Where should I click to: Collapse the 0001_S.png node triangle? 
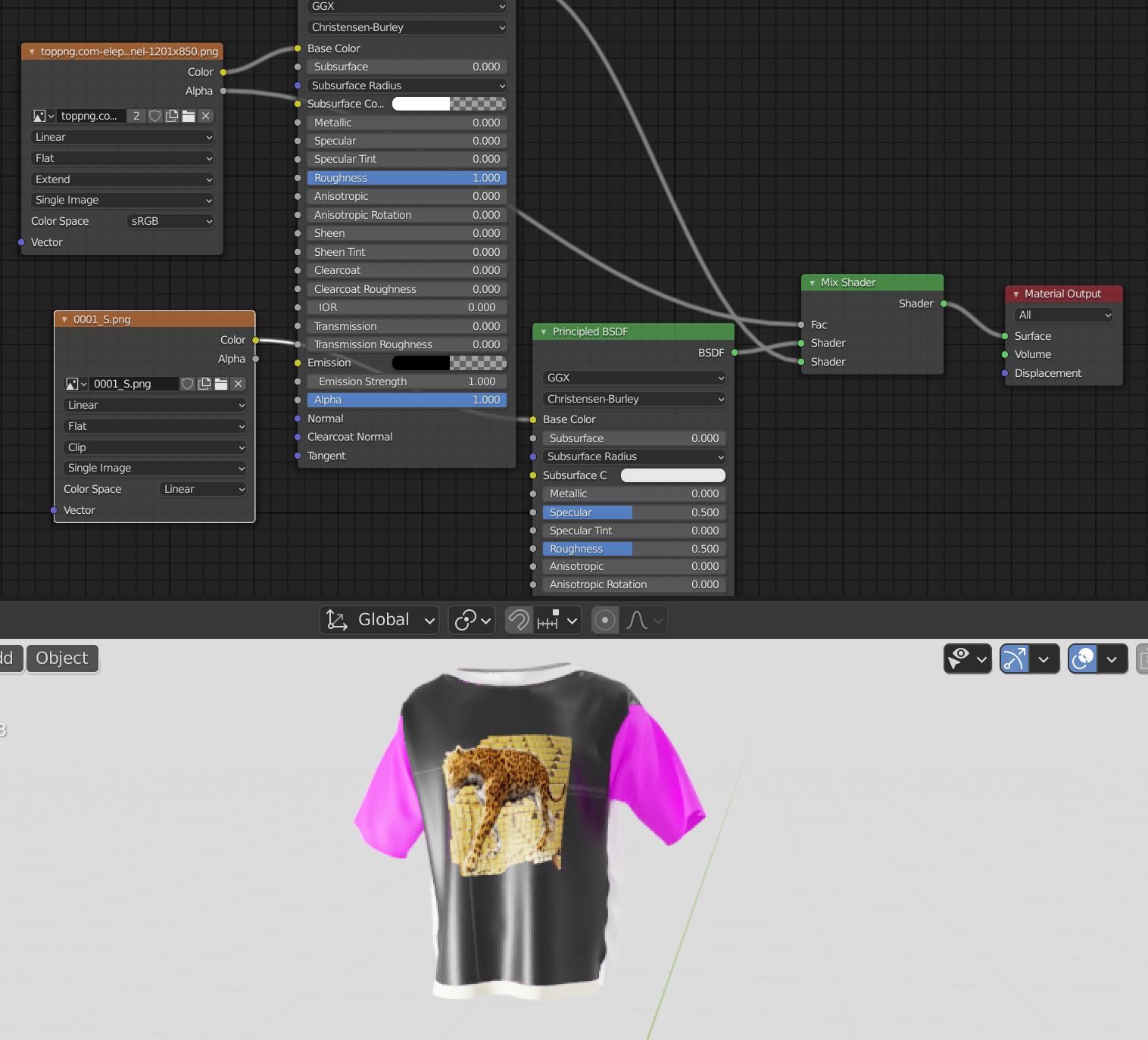pyautogui.click(x=64, y=319)
